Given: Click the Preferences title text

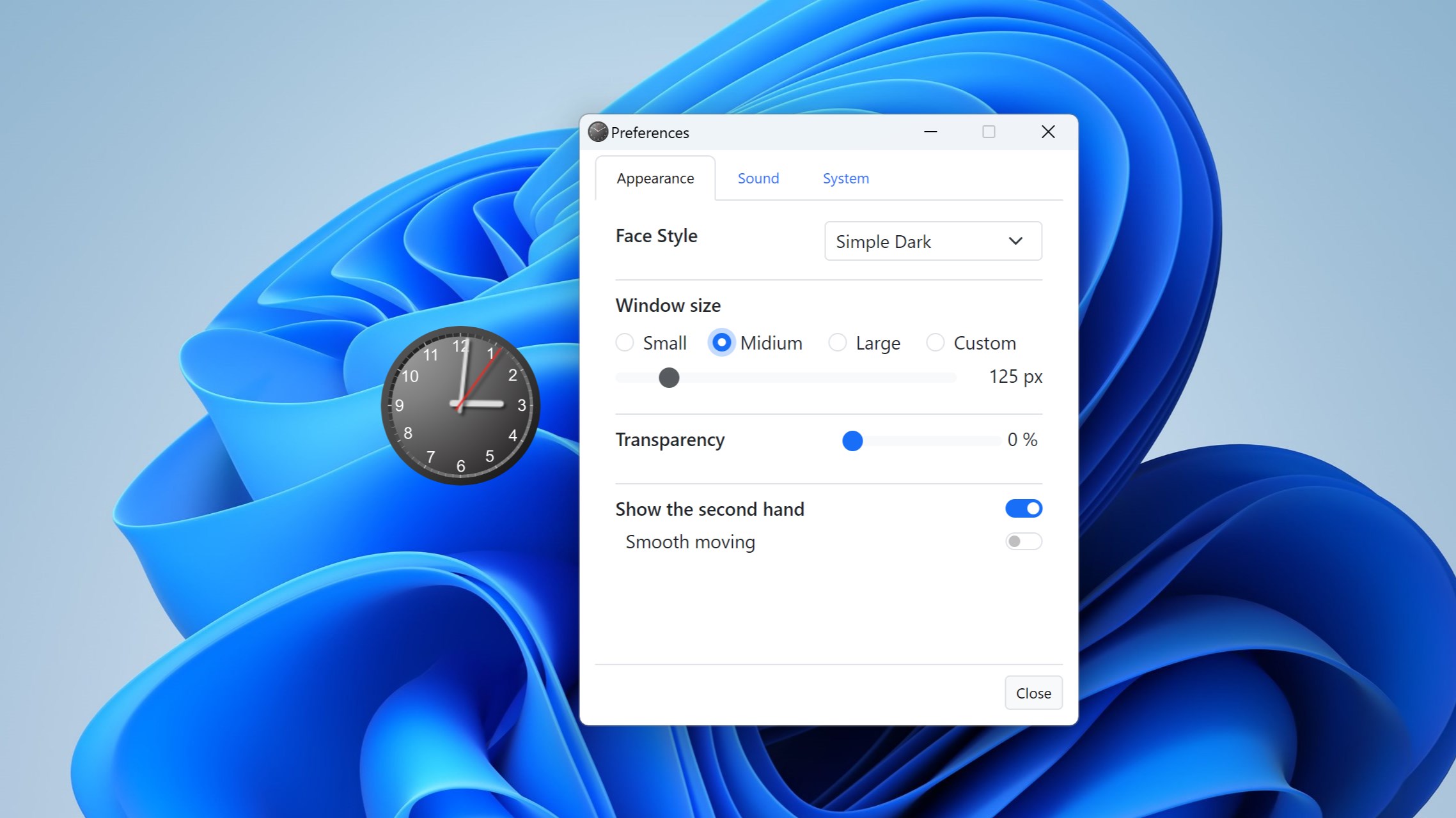Looking at the screenshot, I should click(x=650, y=132).
